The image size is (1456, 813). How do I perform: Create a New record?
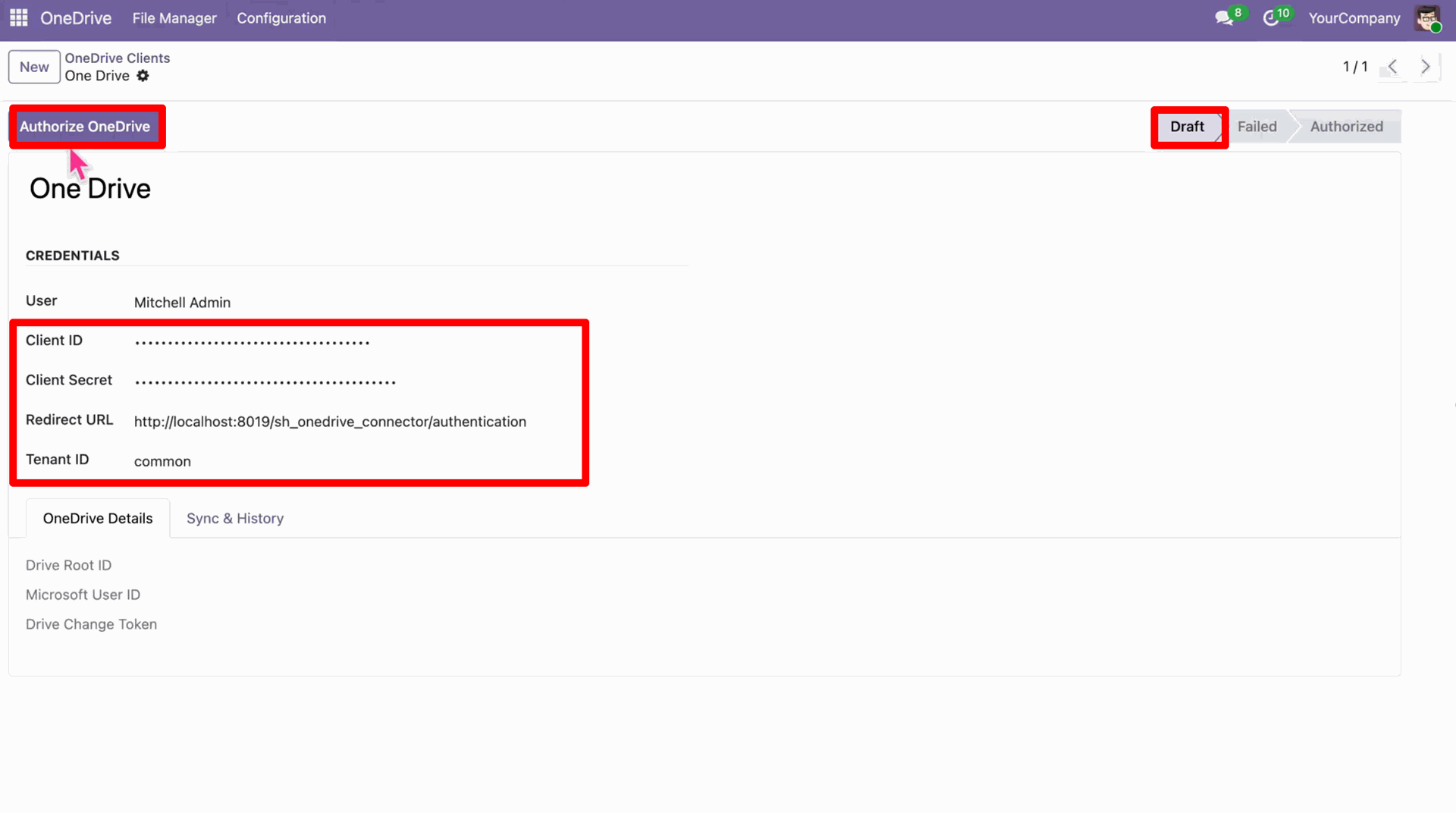34,67
